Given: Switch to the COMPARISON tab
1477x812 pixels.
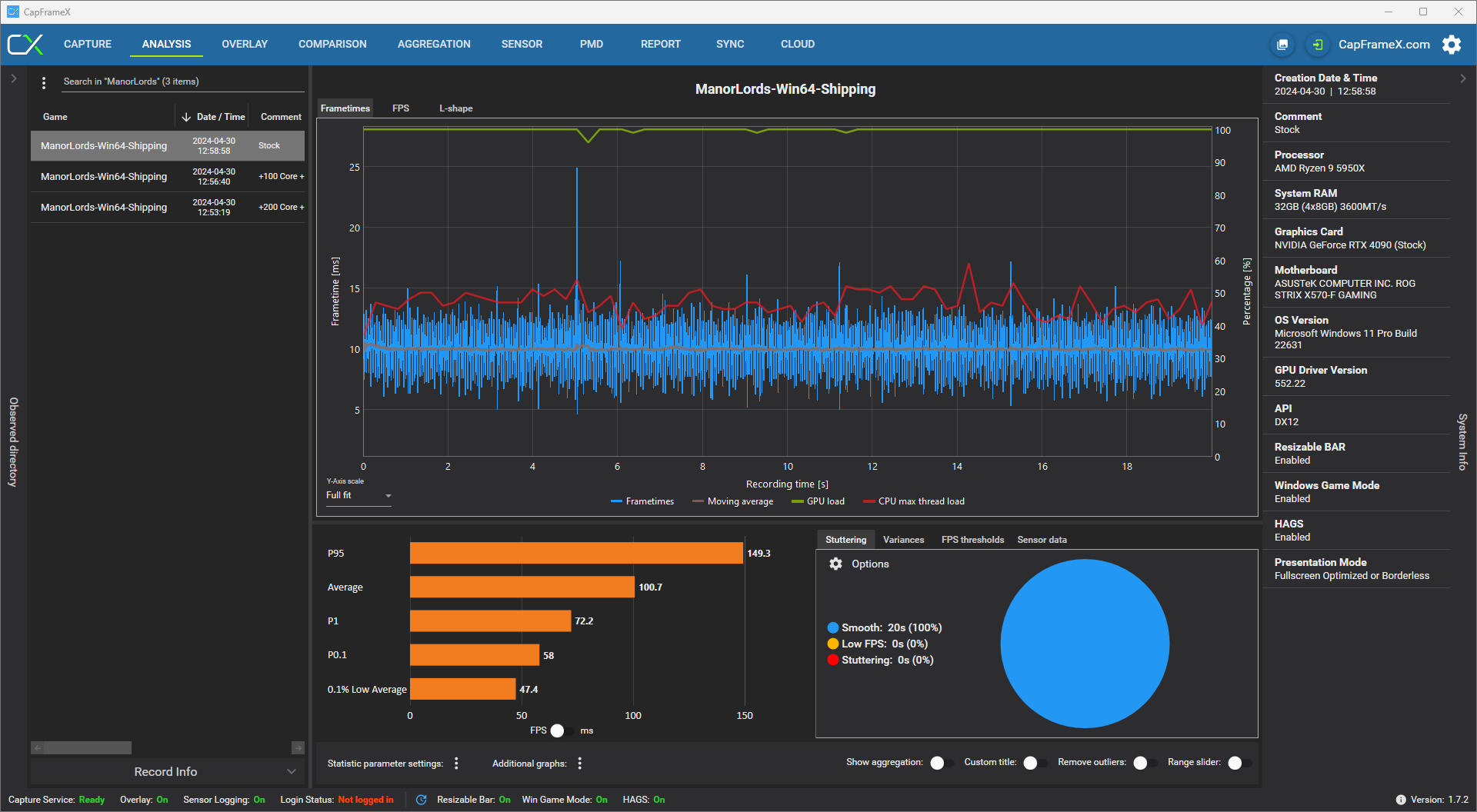Looking at the screenshot, I should point(332,45).
